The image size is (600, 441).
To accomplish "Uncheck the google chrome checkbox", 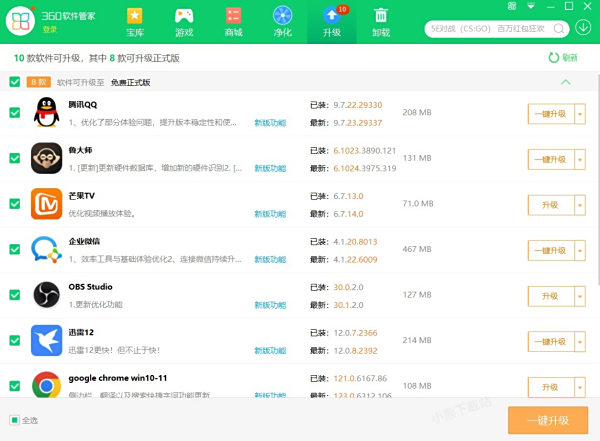I will [15, 386].
